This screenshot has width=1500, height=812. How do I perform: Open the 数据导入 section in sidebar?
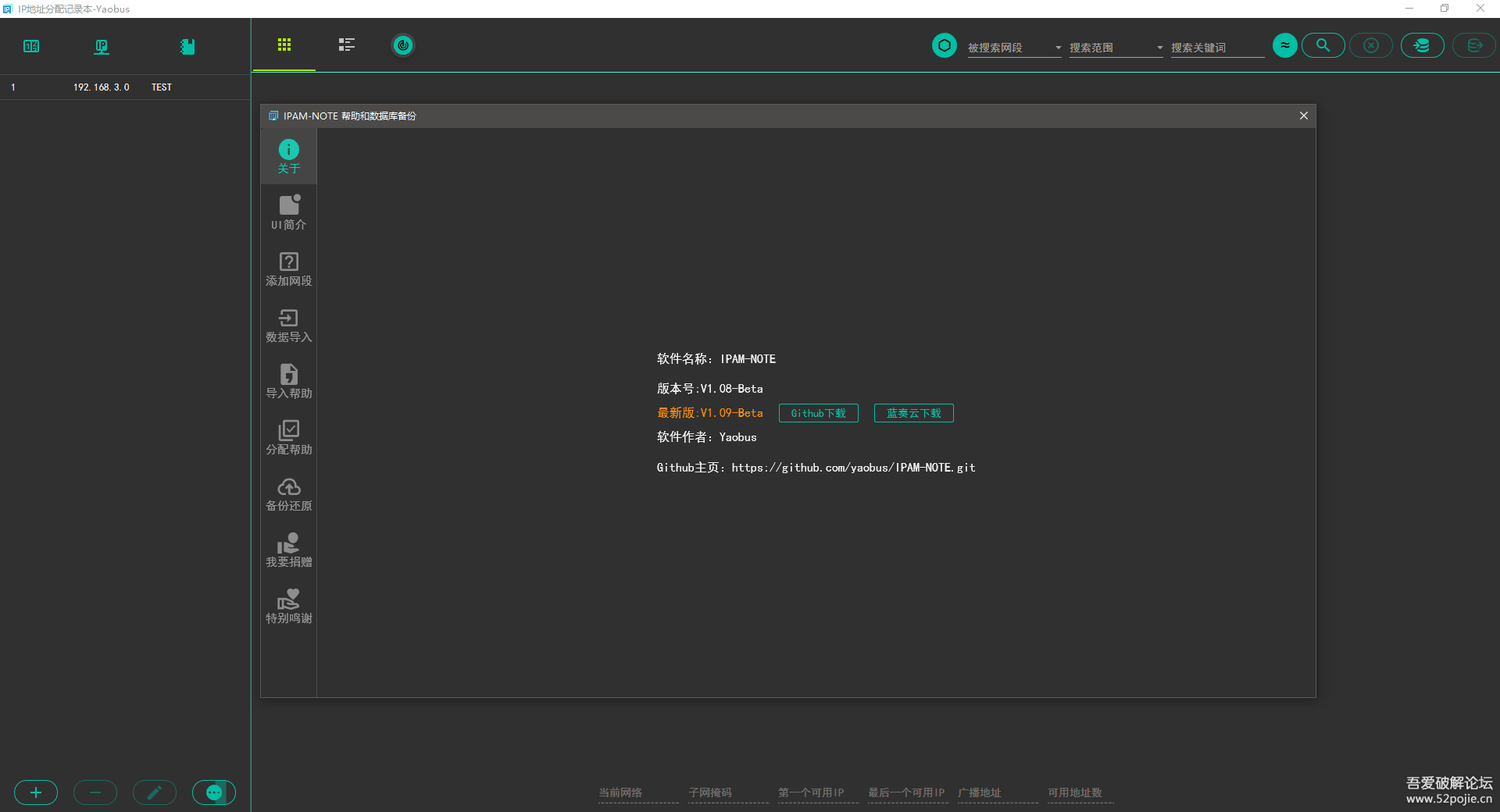[288, 326]
